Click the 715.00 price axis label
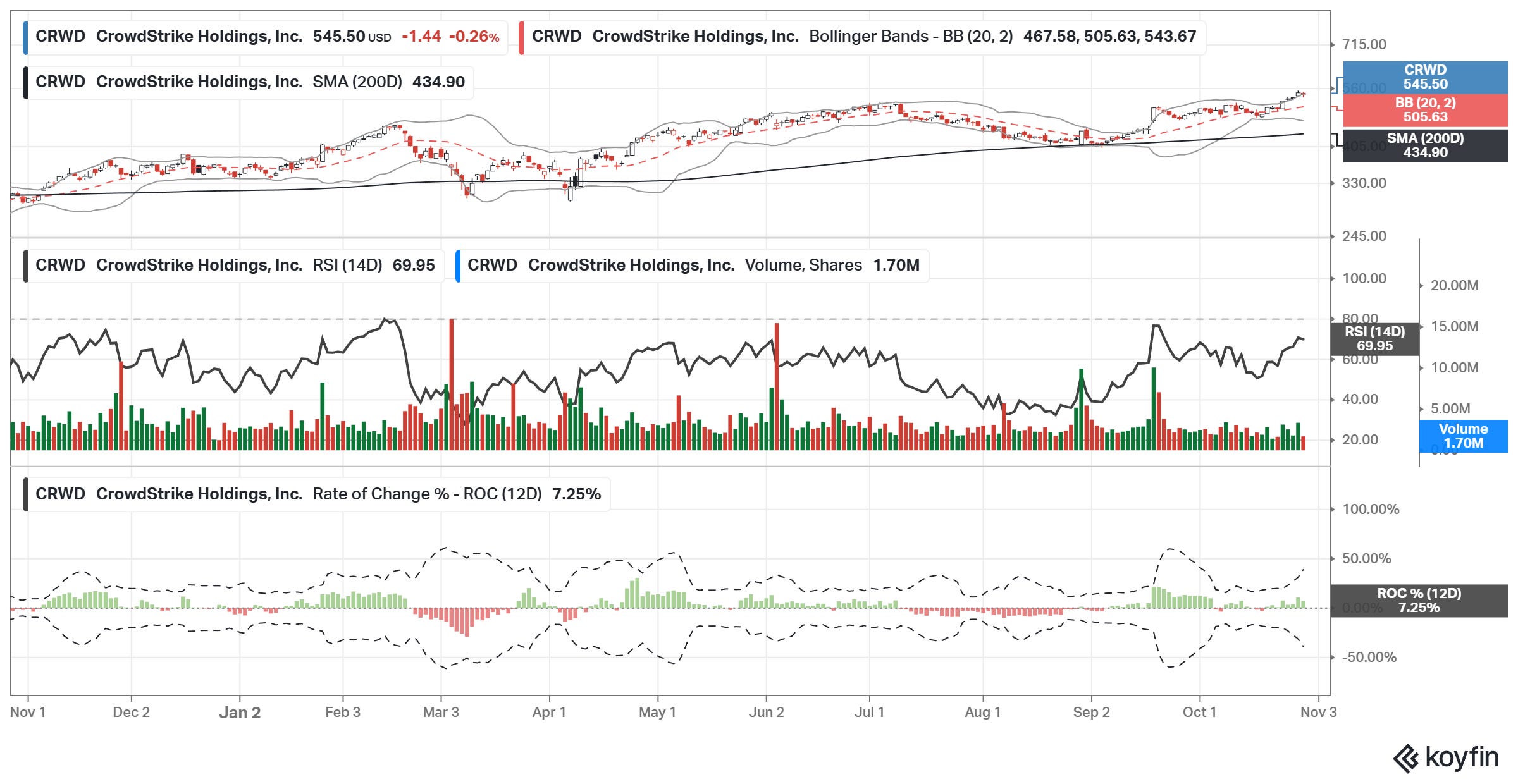This screenshot has height=784, width=1518. pos(1364,45)
